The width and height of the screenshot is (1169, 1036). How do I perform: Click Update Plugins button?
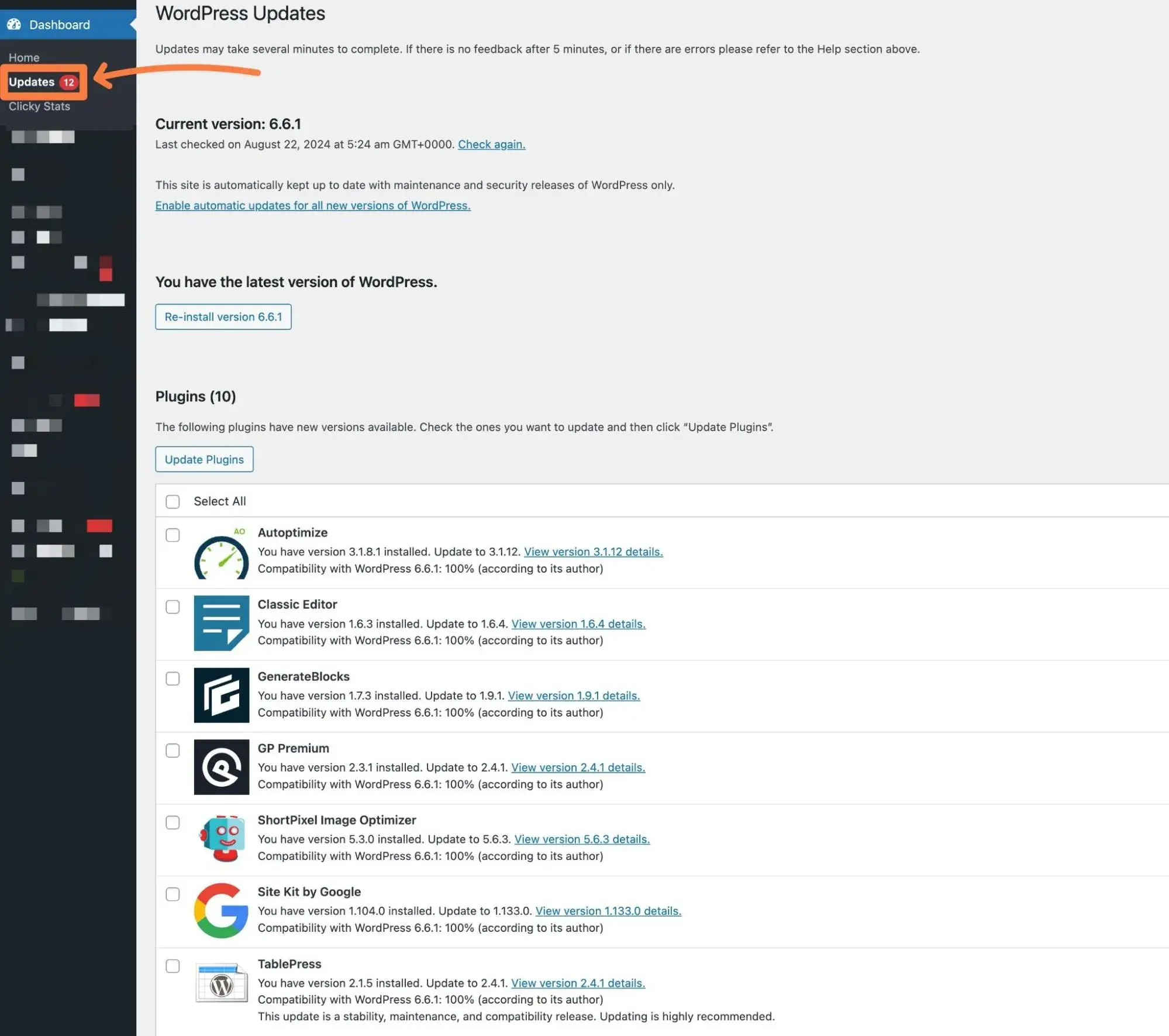[x=204, y=459]
